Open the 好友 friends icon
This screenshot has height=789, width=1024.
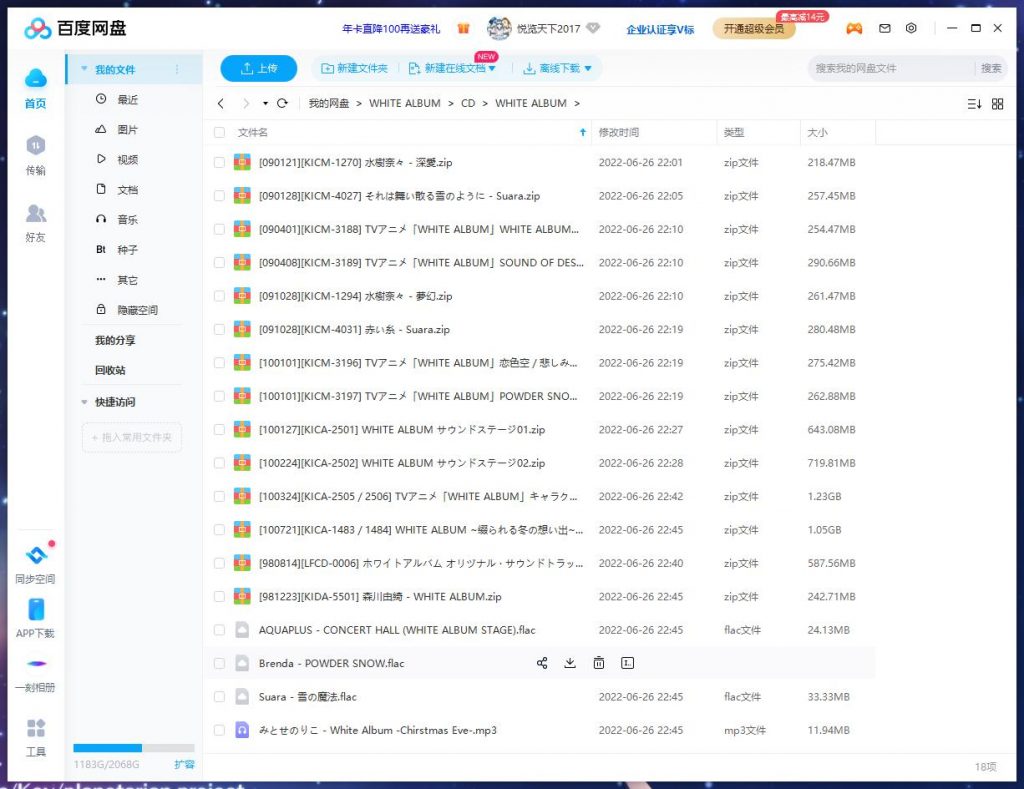pyautogui.click(x=35, y=213)
